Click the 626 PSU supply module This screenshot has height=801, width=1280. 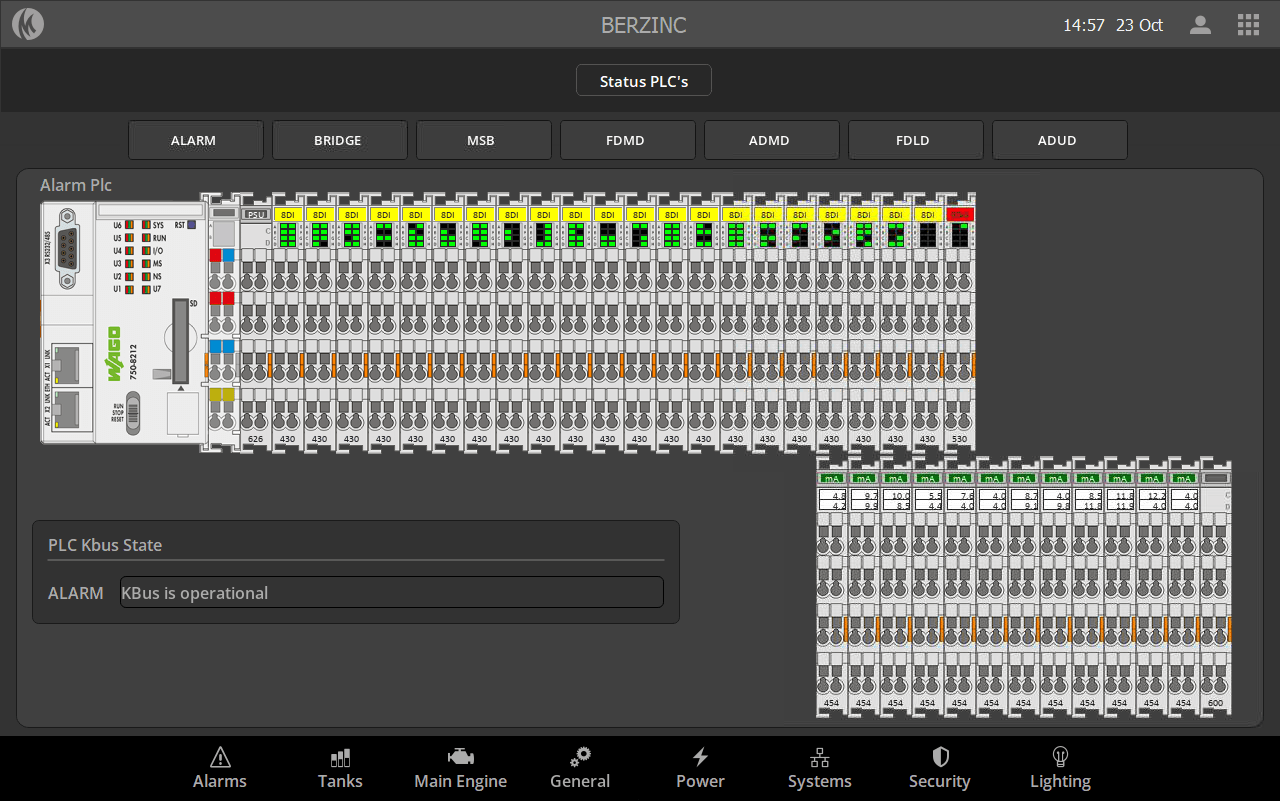(256, 322)
